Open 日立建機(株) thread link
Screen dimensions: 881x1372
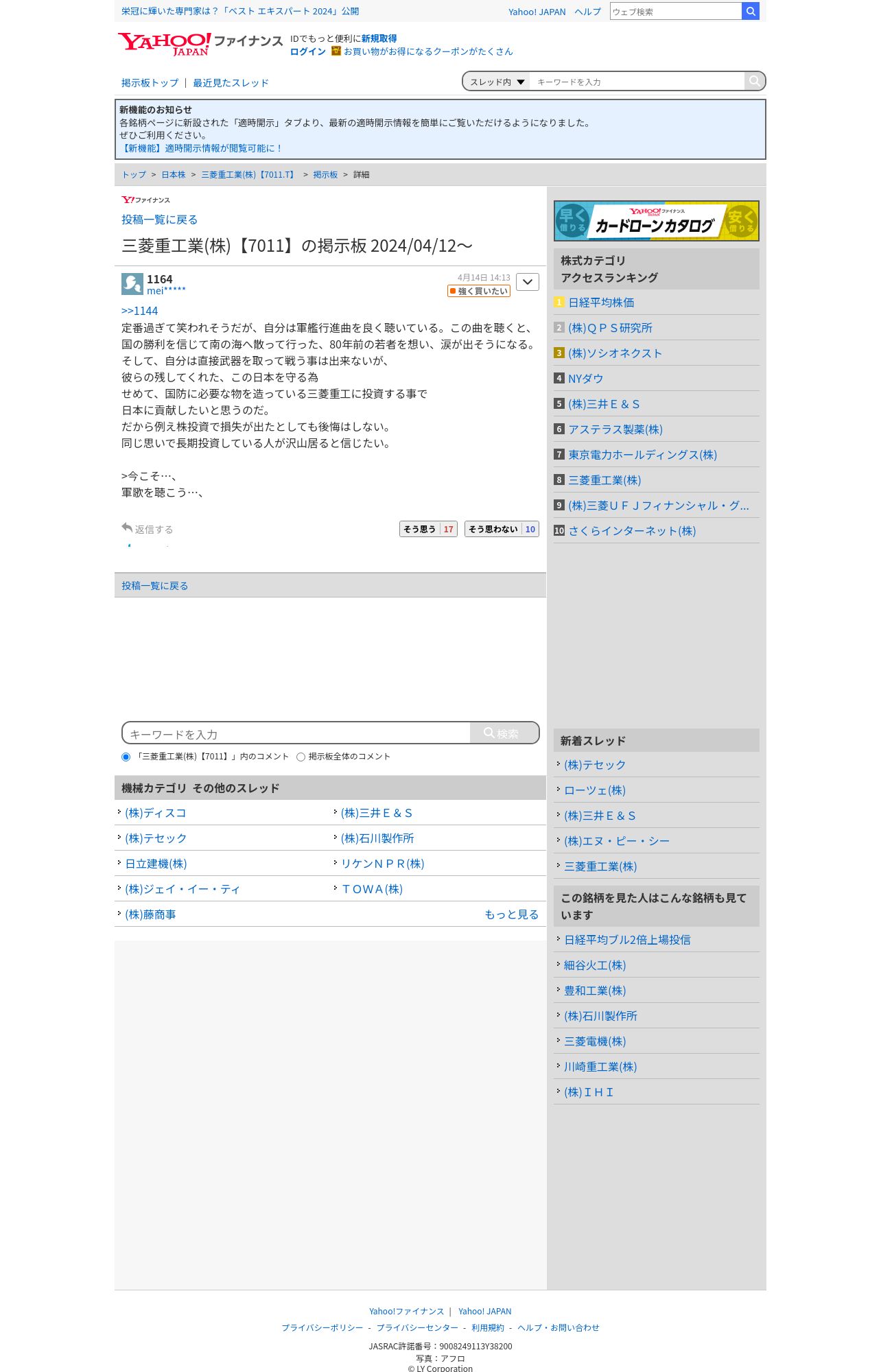[156, 864]
